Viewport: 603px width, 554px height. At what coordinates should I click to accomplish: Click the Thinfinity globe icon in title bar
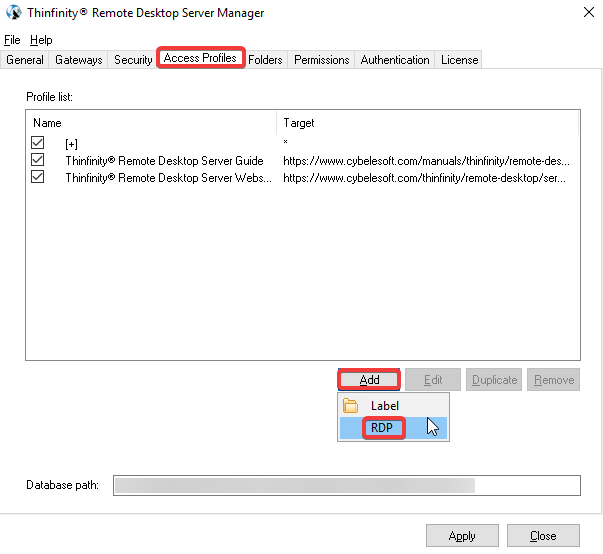14,12
